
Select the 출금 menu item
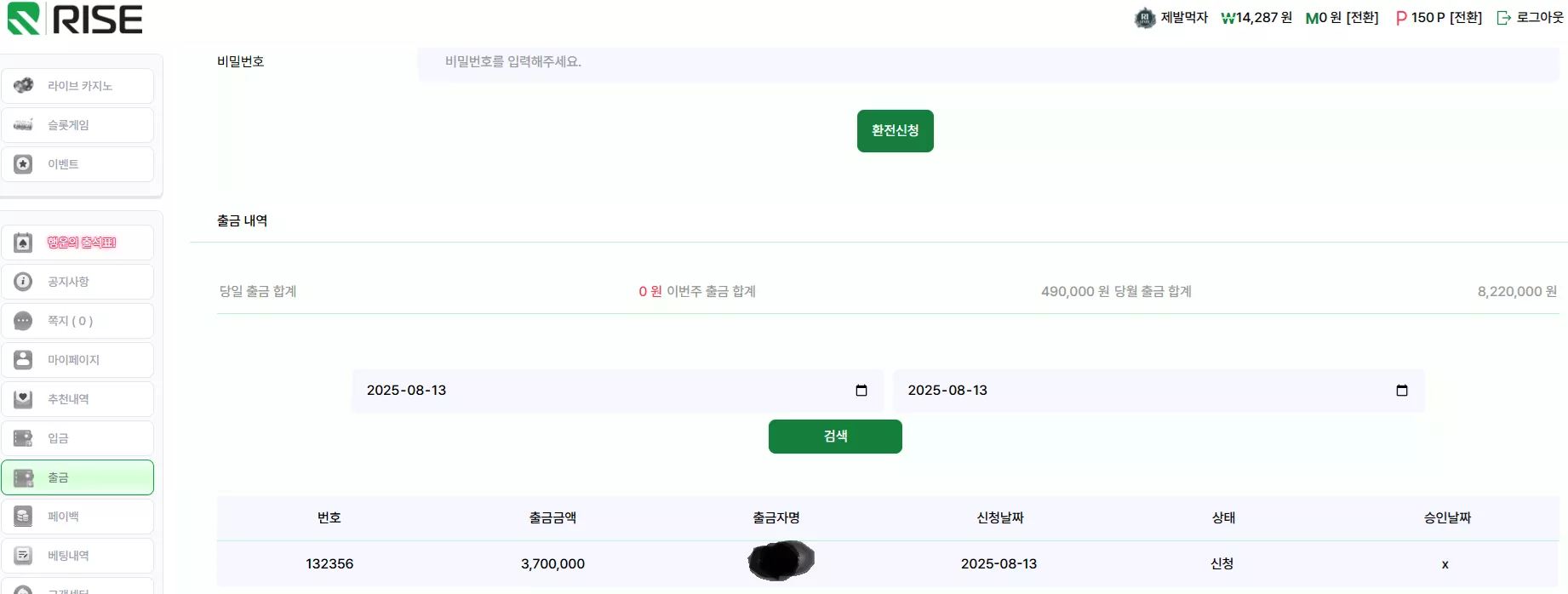(x=77, y=477)
